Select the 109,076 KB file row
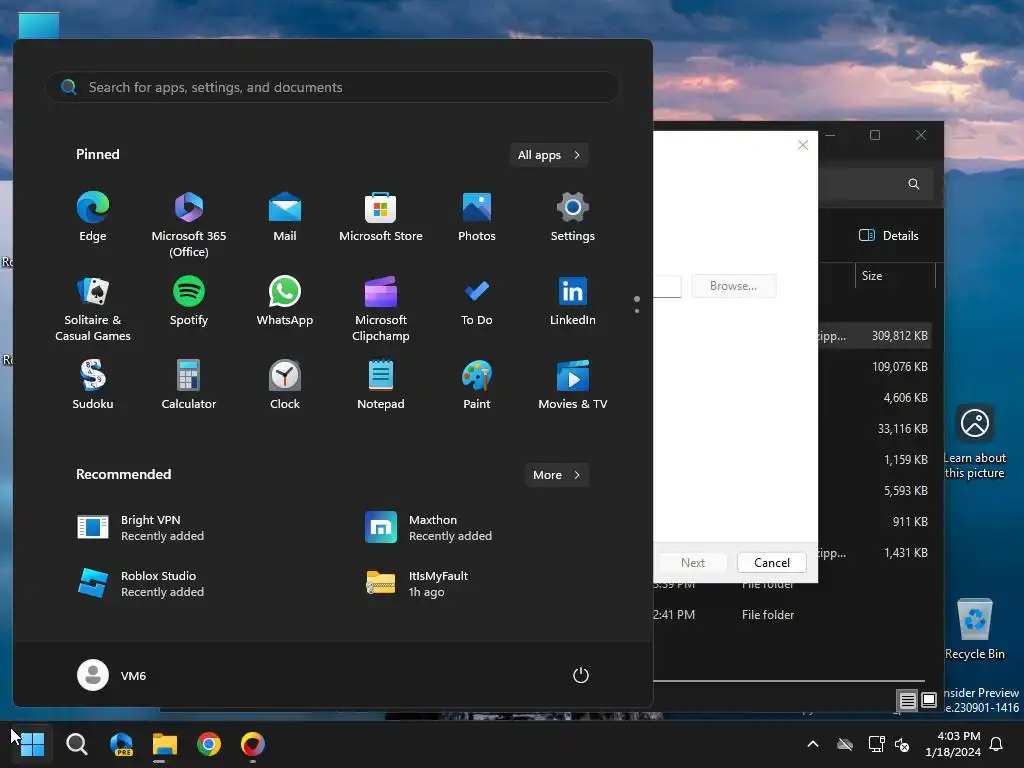1024x768 pixels. [875, 366]
